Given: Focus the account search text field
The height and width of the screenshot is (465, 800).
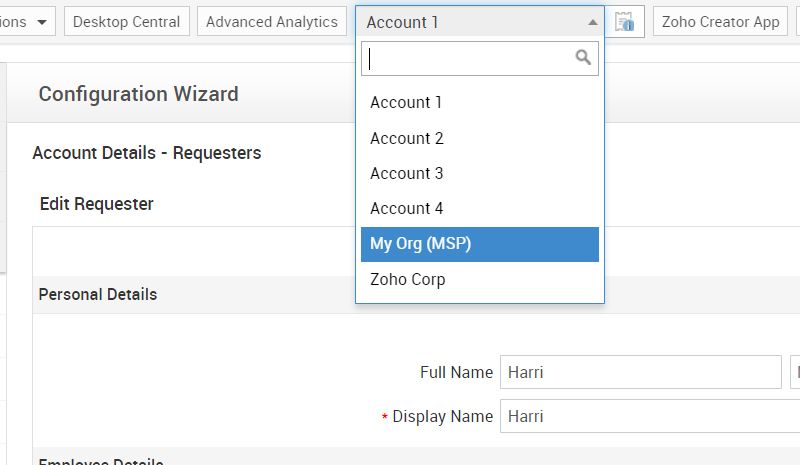Looking at the screenshot, I should (x=468, y=58).
